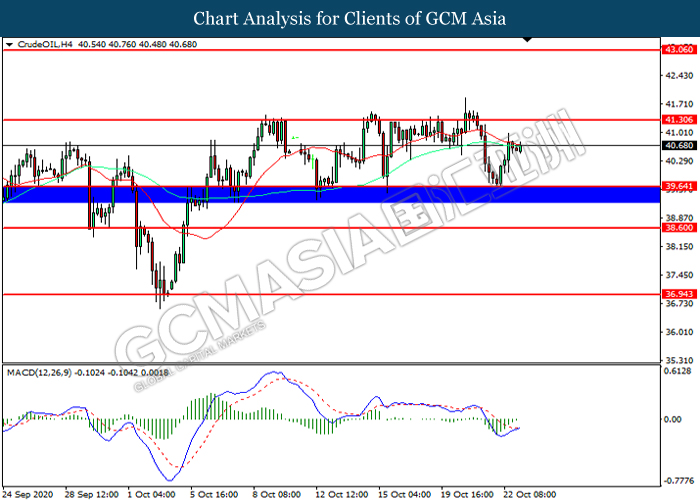
Task: Click the 35.310 price axis value
Action: (679, 360)
